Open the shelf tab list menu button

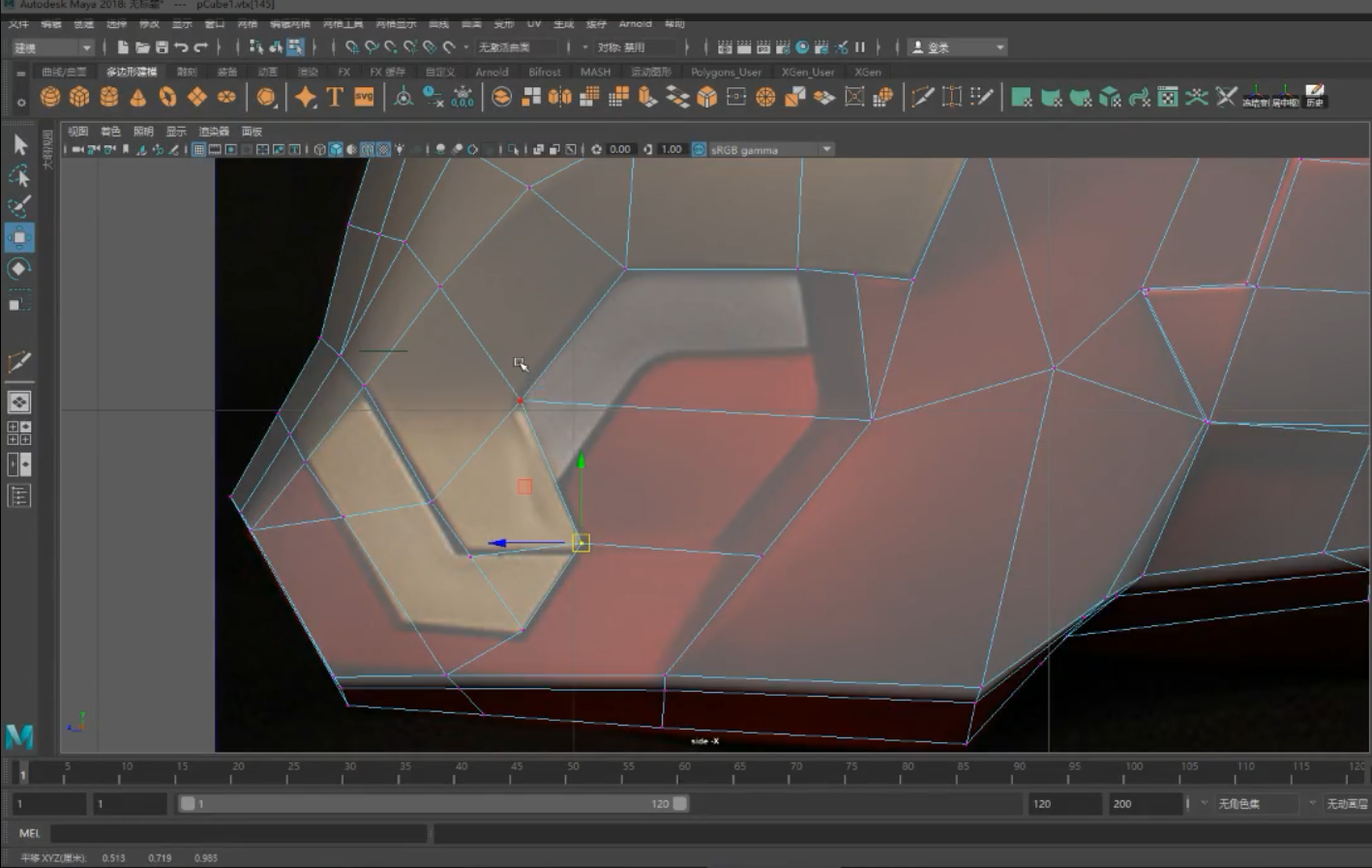[x=21, y=73]
